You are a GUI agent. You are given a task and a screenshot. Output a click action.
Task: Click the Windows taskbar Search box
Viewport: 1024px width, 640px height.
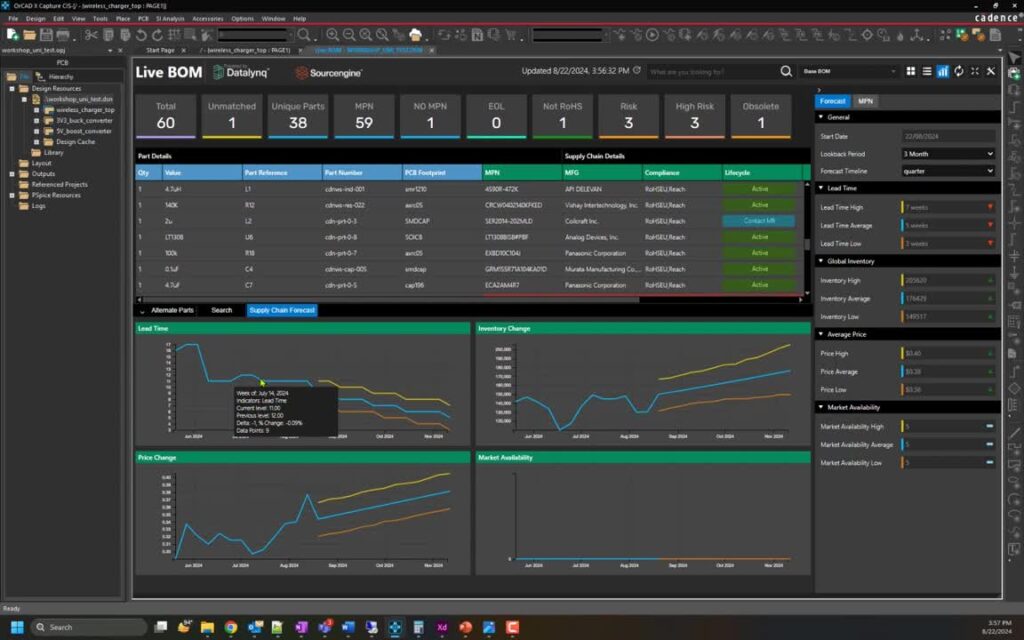tap(89, 627)
